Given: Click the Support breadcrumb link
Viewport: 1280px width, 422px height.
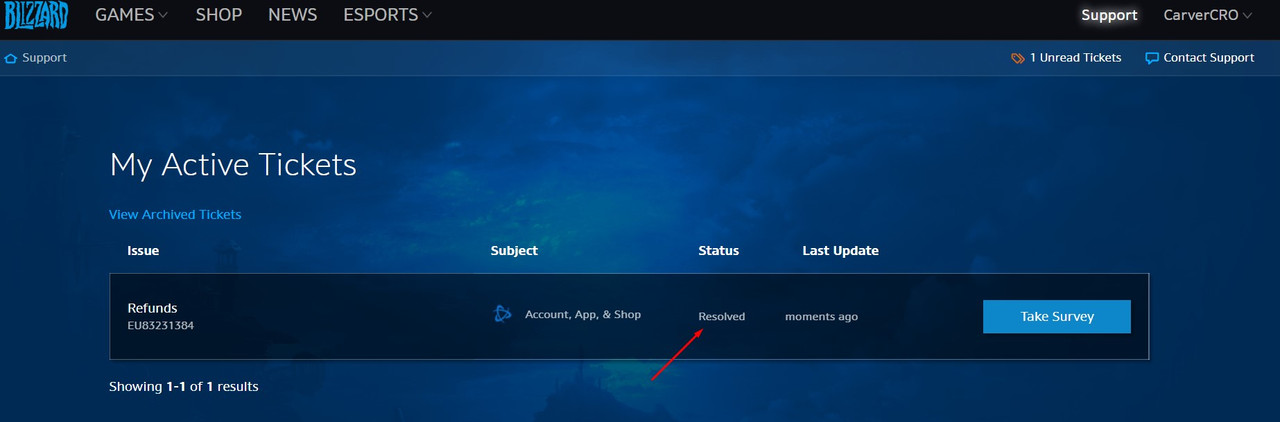Looking at the screenshot, I should coord(44,58).
